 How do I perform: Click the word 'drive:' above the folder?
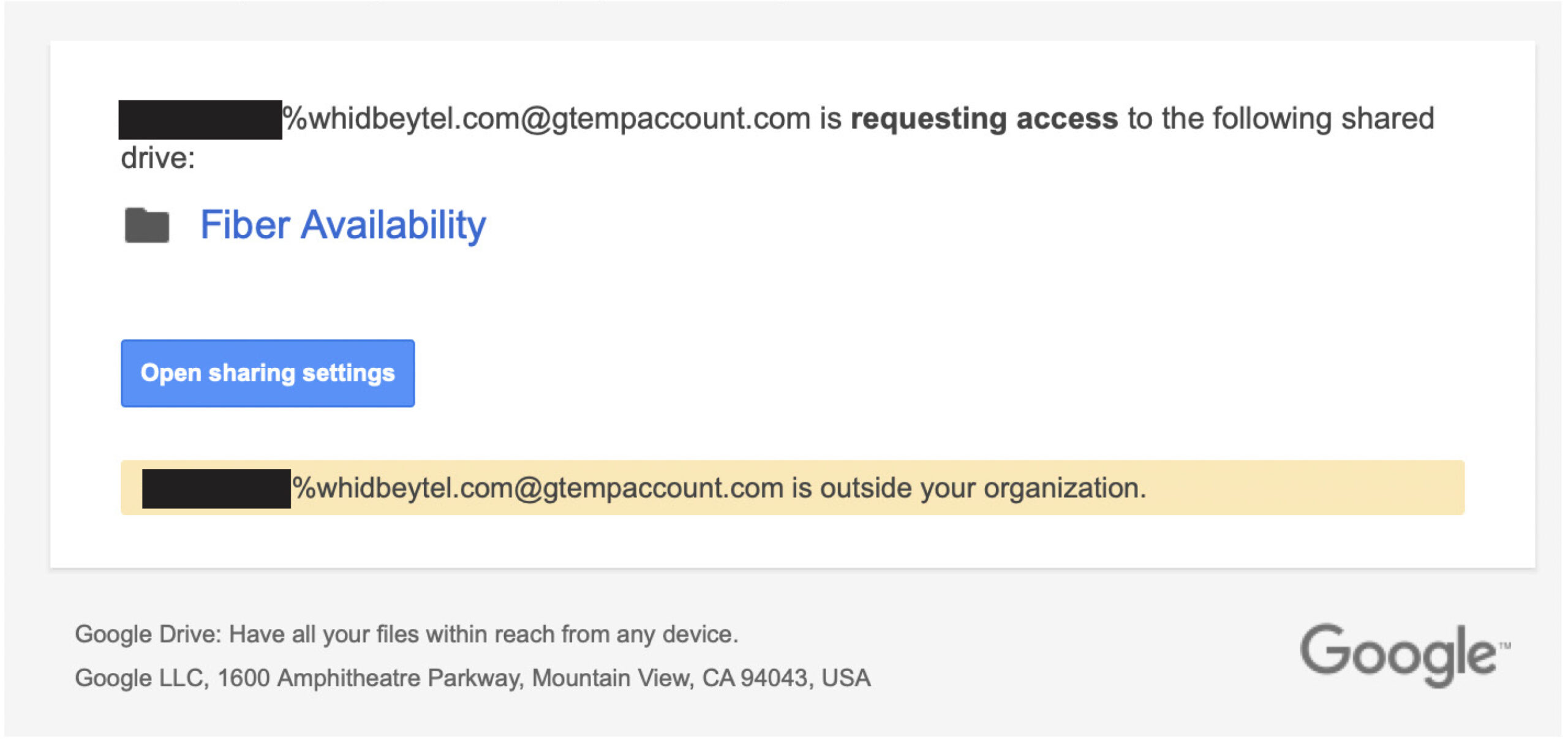pyautogui.click(x=158, y=158)
